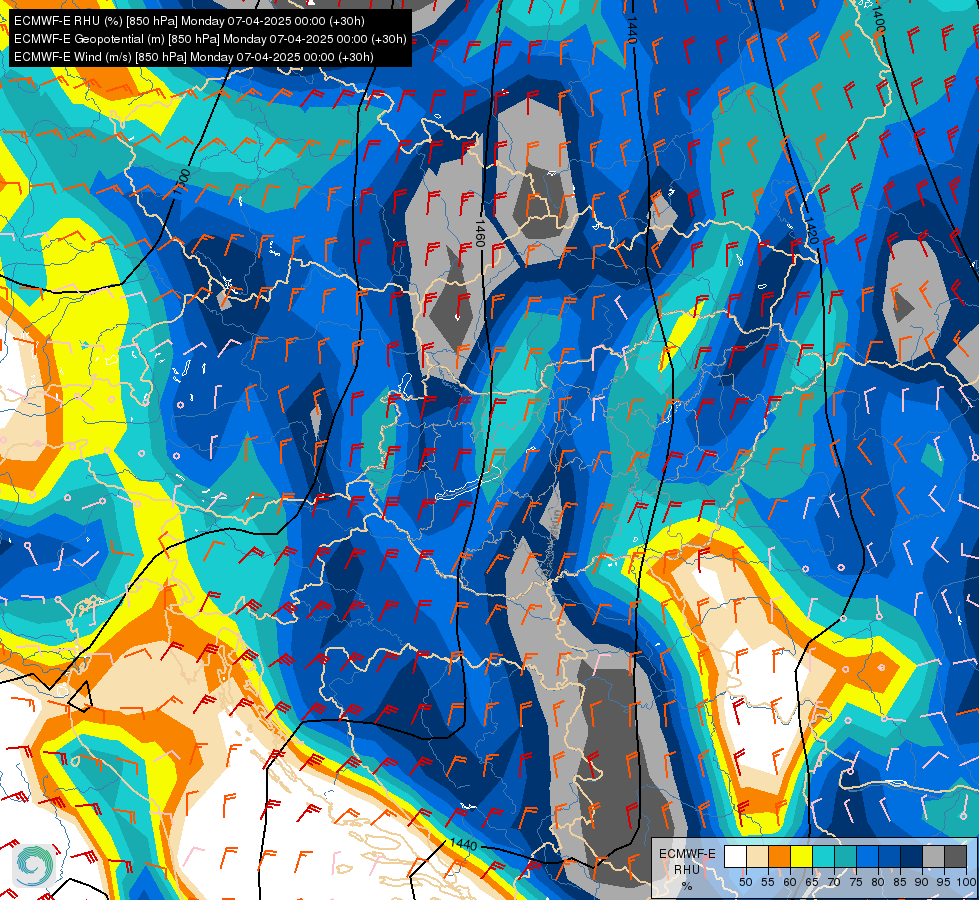This screenshot has width=979, height=900.
Task: Select the ECMWF-E Geopotential title line
Action: 210,39
